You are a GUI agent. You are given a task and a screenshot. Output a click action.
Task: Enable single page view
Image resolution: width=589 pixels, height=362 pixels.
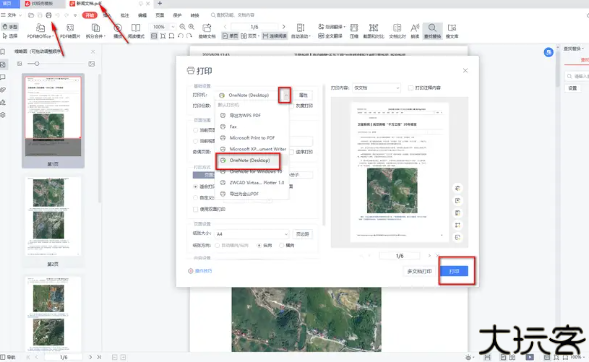click(230, 36)
